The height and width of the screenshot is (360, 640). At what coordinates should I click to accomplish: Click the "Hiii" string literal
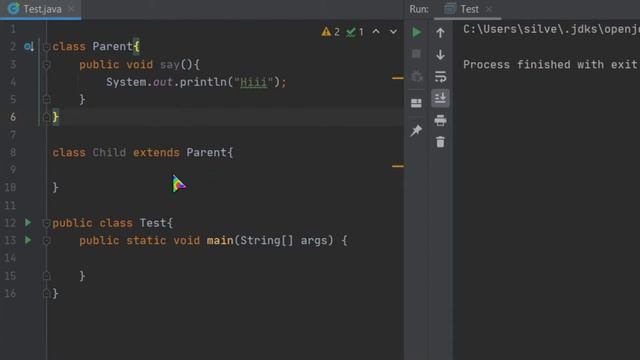(253, 82)
